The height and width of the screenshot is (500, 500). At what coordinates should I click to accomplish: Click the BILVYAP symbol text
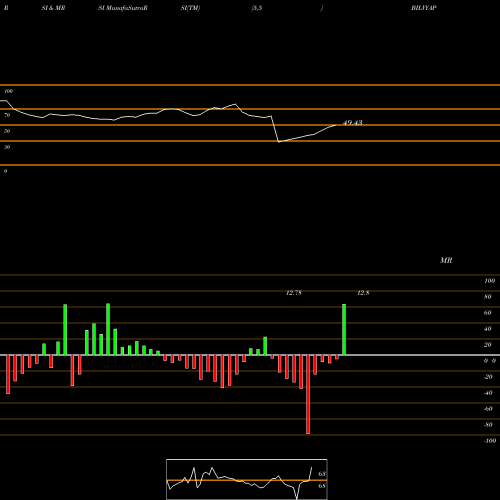[x=424, y=8]
